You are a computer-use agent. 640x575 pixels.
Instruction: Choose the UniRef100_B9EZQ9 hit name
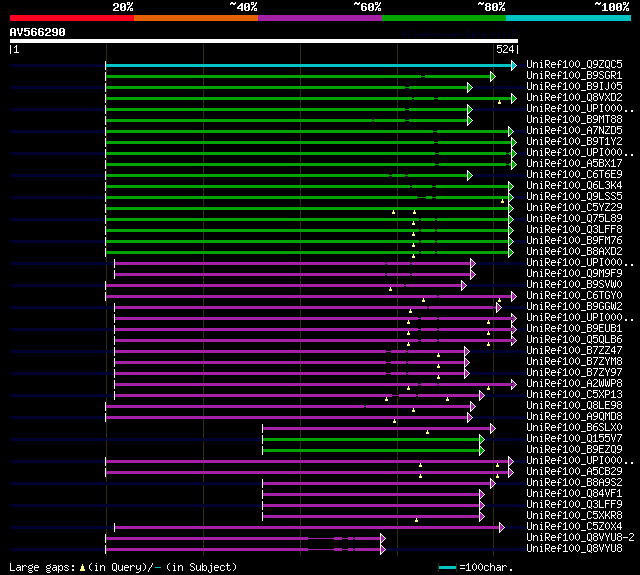point(574,450)
